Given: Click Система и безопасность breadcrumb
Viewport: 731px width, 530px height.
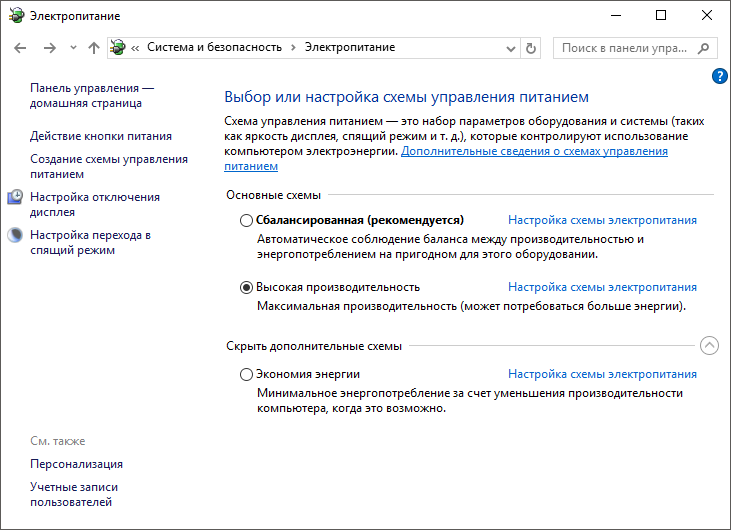Looking at the screenshot, I should (215, 47).
